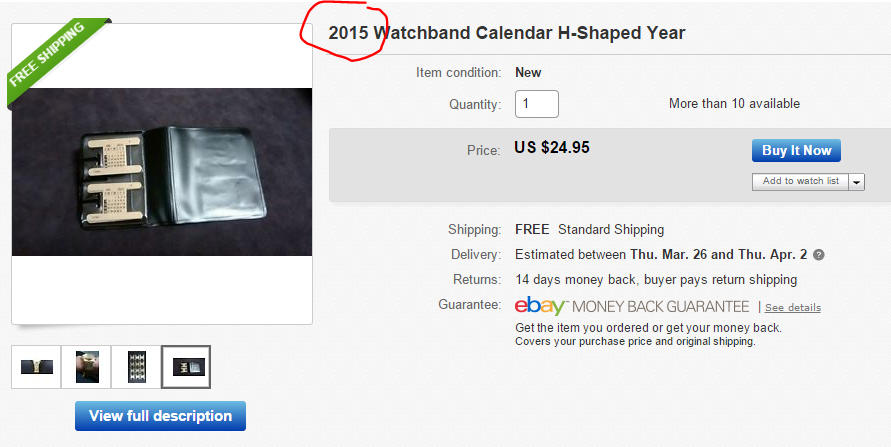Click the 14 days money back returns text

[655, 280]
